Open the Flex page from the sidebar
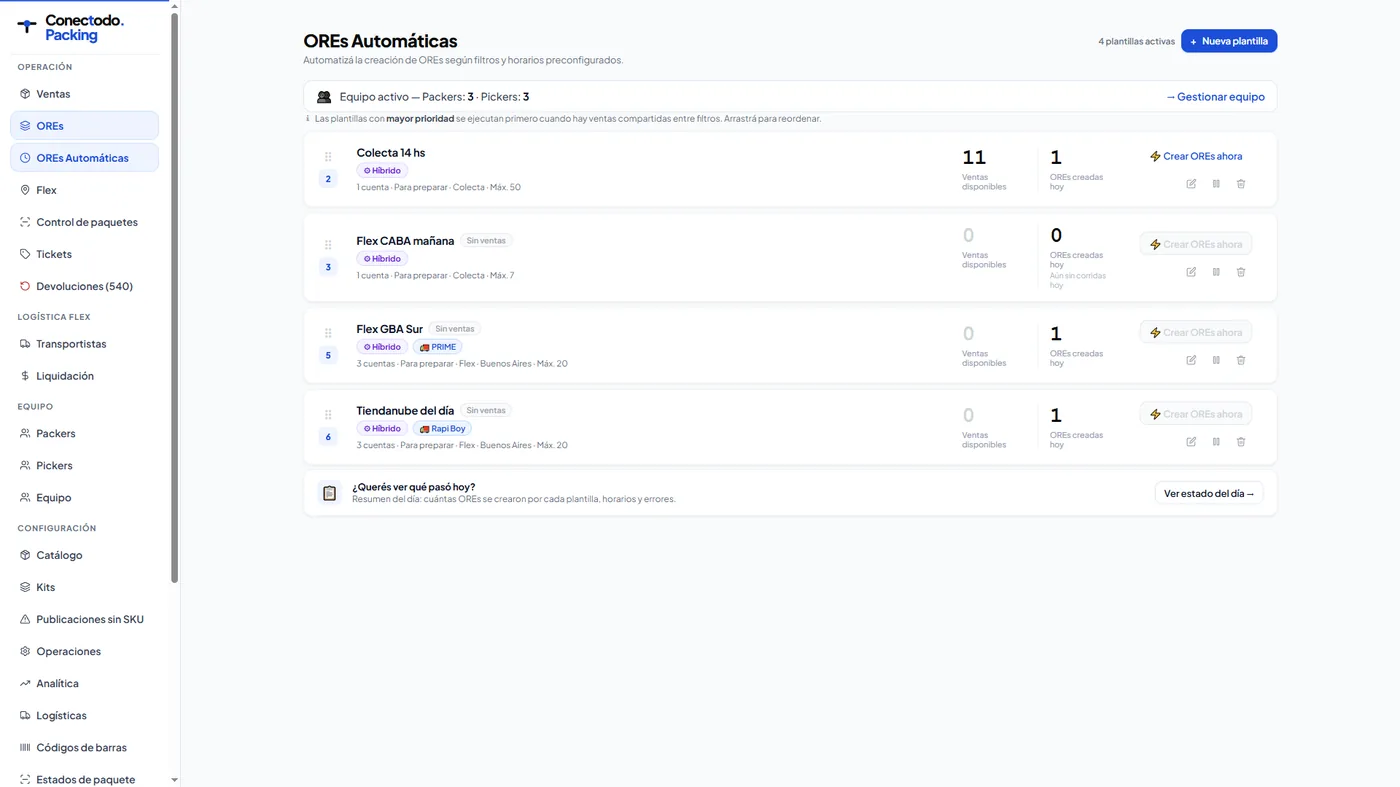The height and width of the screenshot is (787, 1400). pyautogui.click(x=84, y=190)
